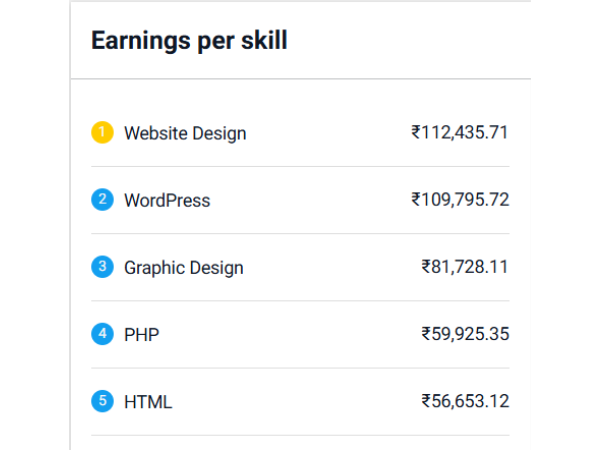This screenshot has height=450, width=600.
Task: Click the rank 4 circle beside PHP
Action: (102, 334)
